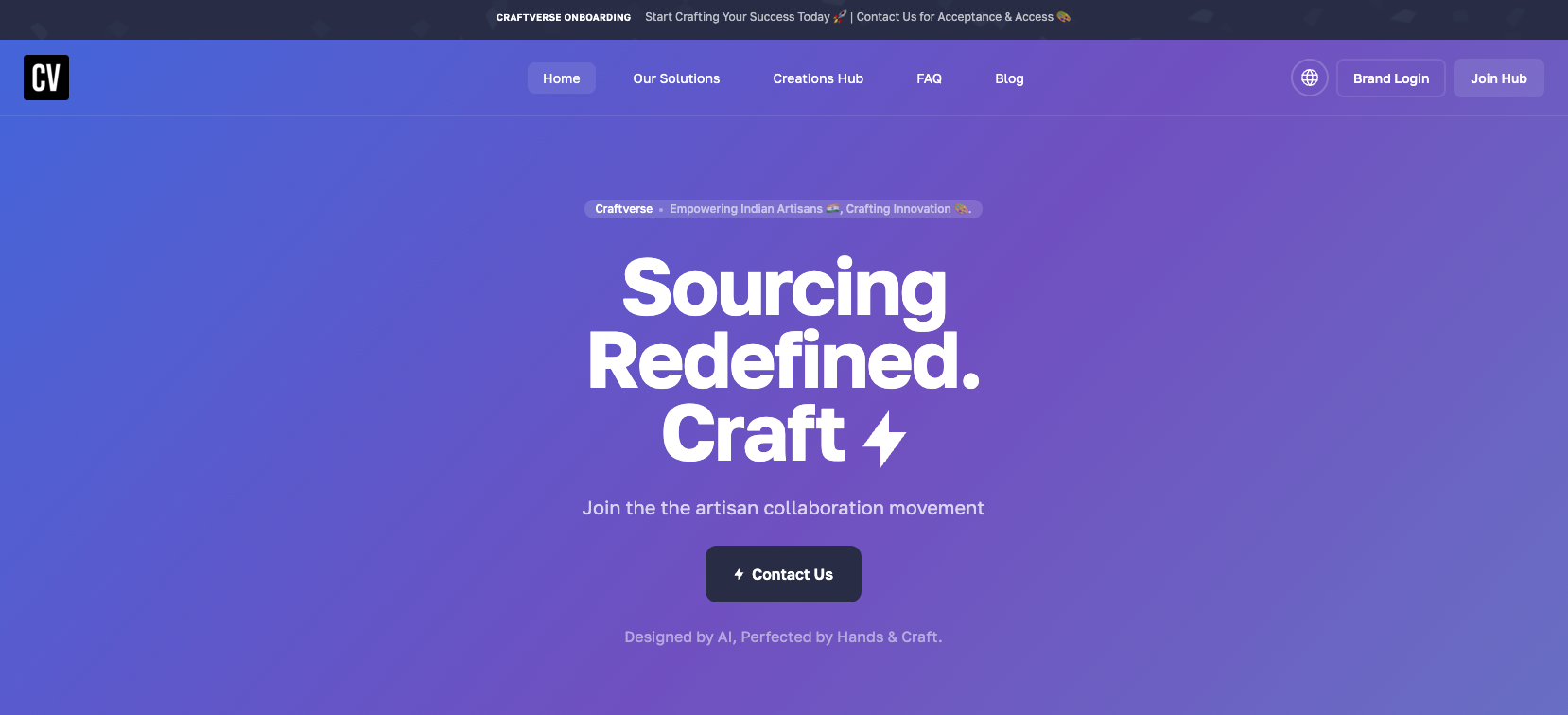The width and height of the screenshot is (1568, 715).
Task: Open the Creations Hub page
Action: (x=818, y=78)
